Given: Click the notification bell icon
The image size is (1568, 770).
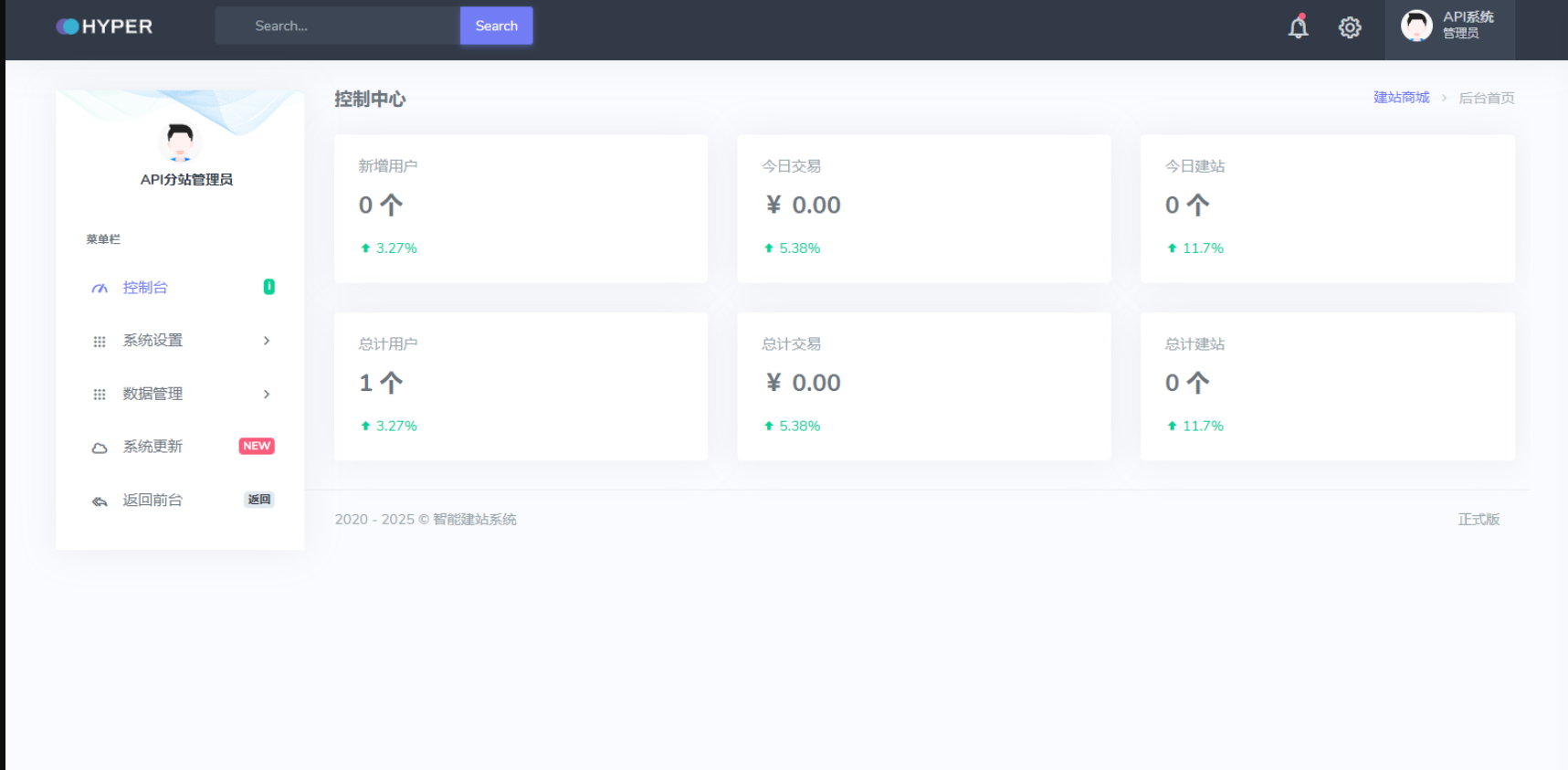Looking at the screenshot, I should point(1298,27).
